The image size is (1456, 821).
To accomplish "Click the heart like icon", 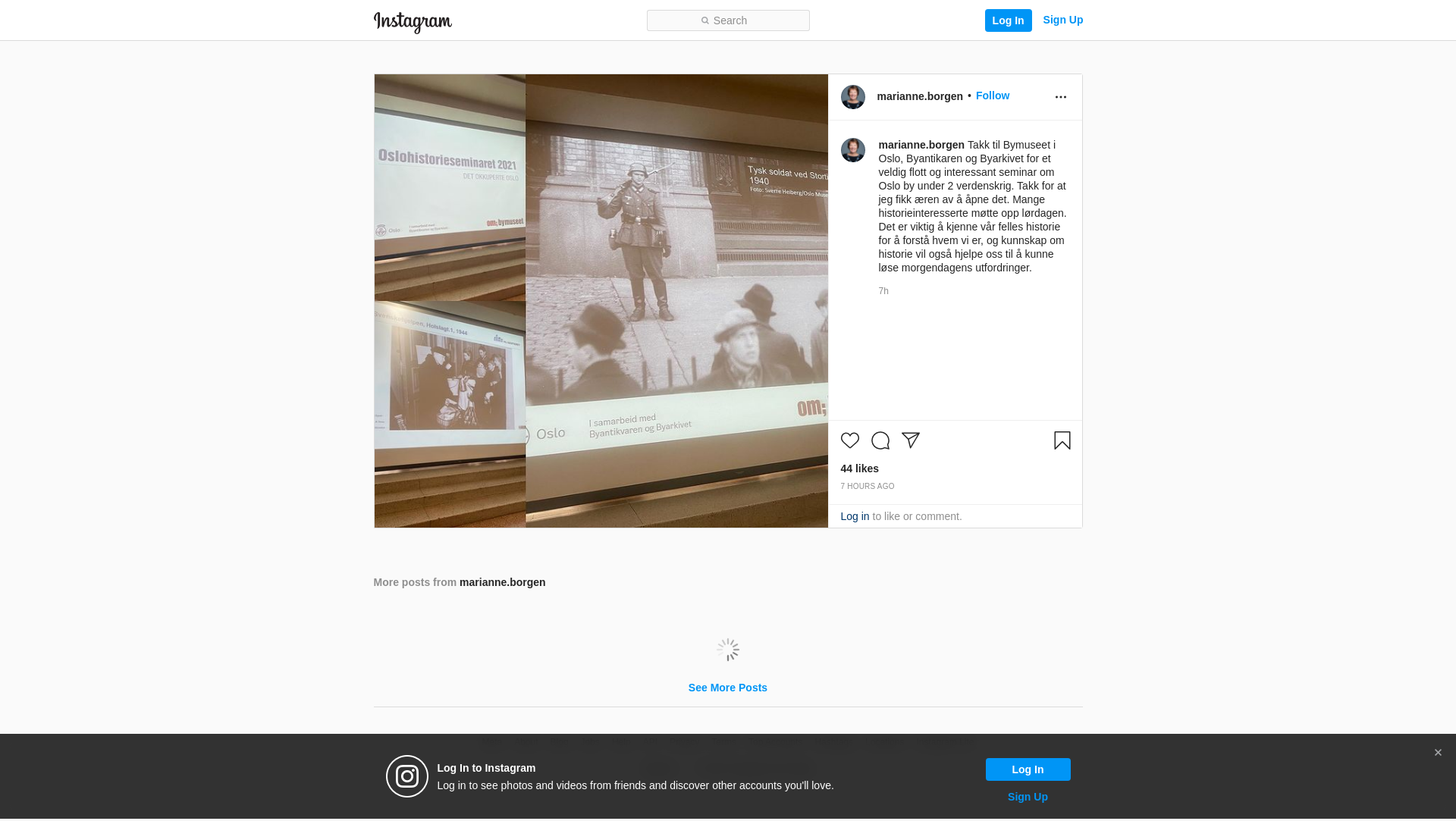I will click(849, 440).
